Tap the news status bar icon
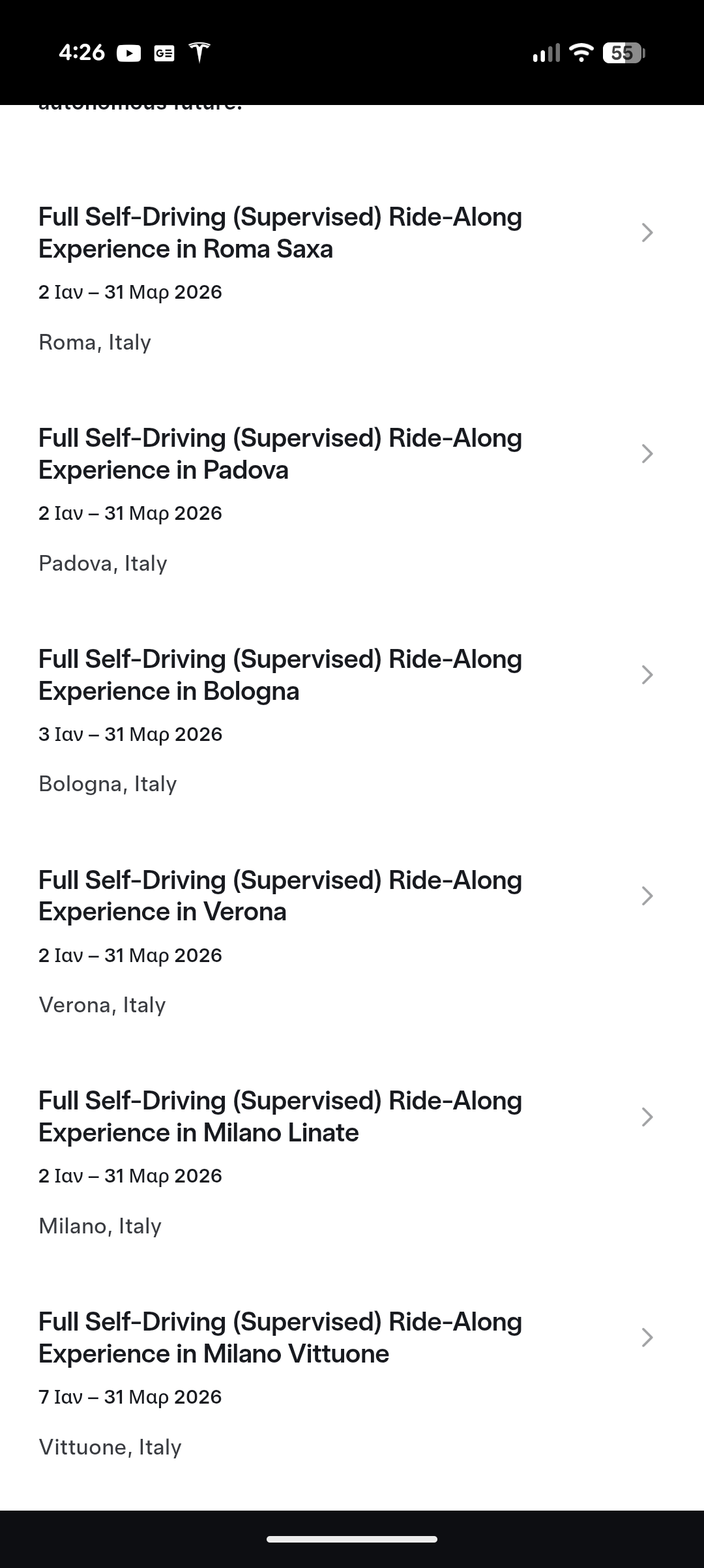 tap(164, 53)
